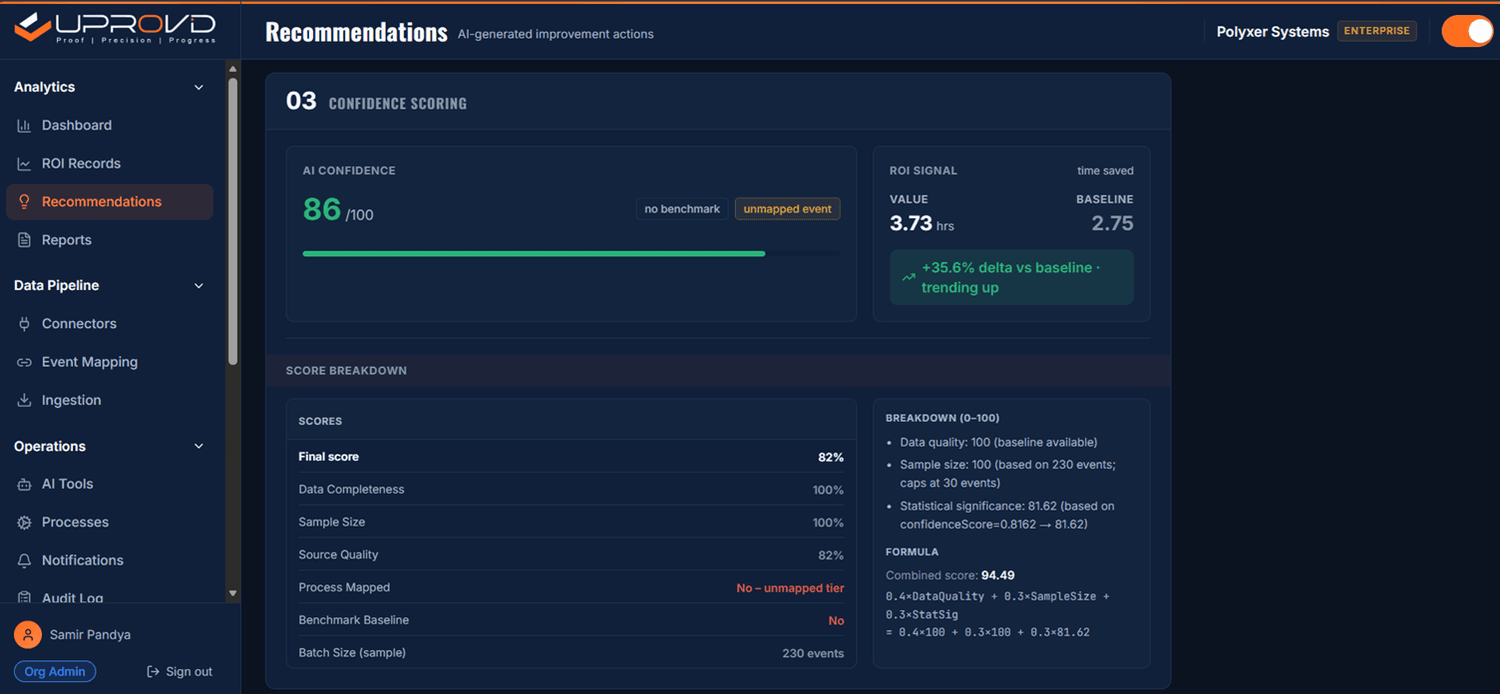Click the Source Quality row
Image resolution: width=1500 pixels, height=694 pixels.
point(571,555)
